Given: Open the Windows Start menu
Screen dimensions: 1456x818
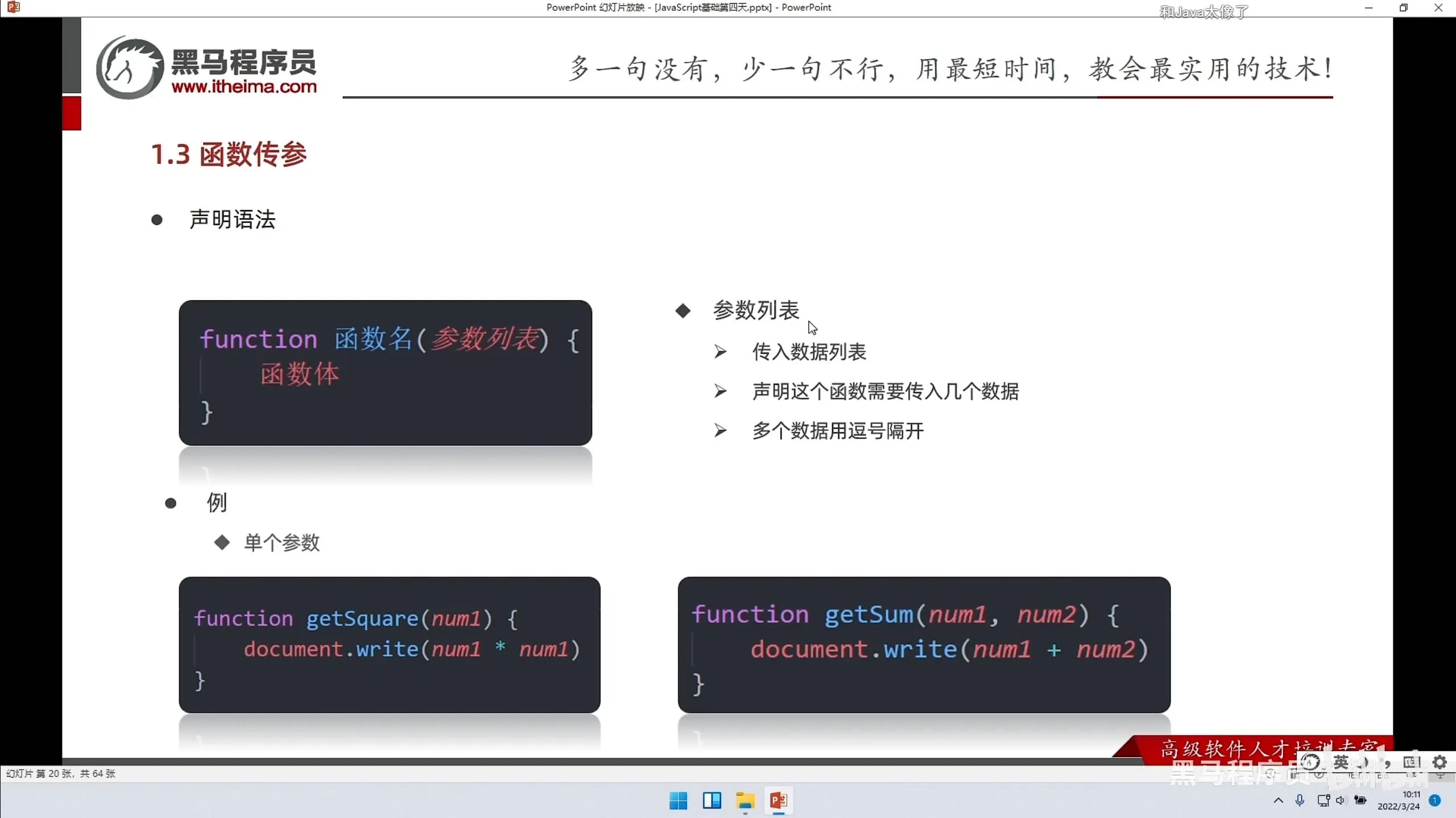Looking at the screenshot, I should (x=678, y=800).
